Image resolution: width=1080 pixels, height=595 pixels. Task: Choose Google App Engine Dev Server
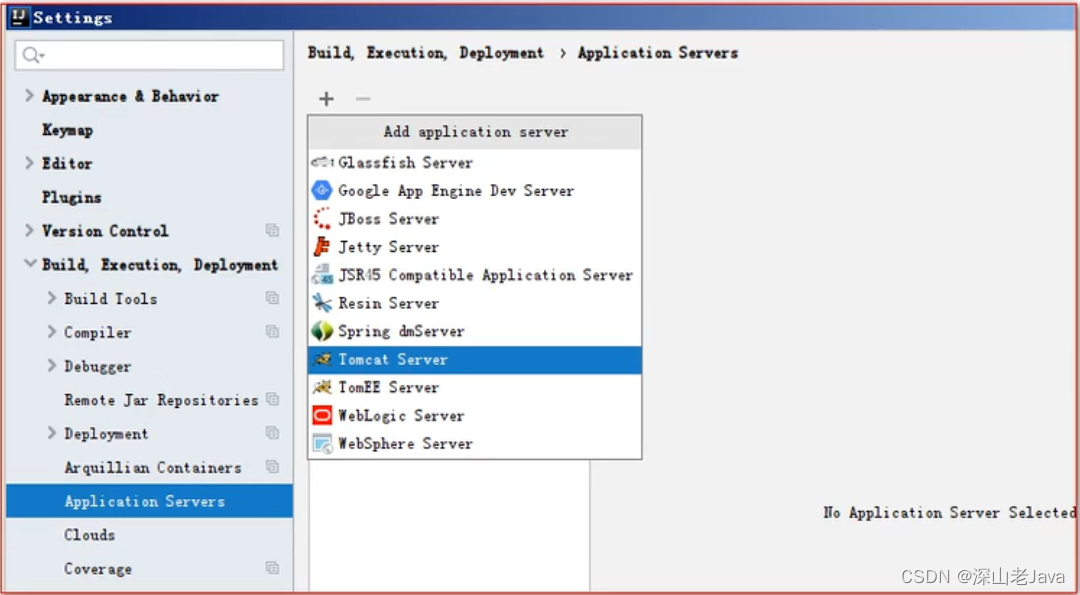[x=475, y=190]
